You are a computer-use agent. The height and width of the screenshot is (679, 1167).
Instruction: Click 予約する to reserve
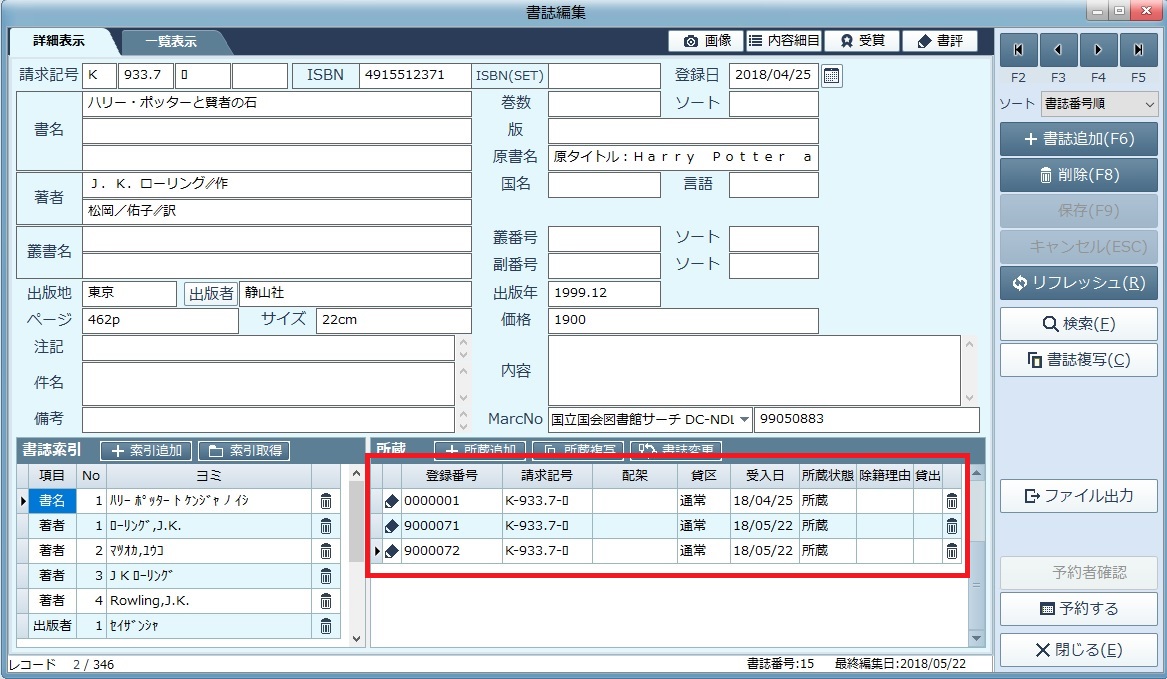[1078, 609]
